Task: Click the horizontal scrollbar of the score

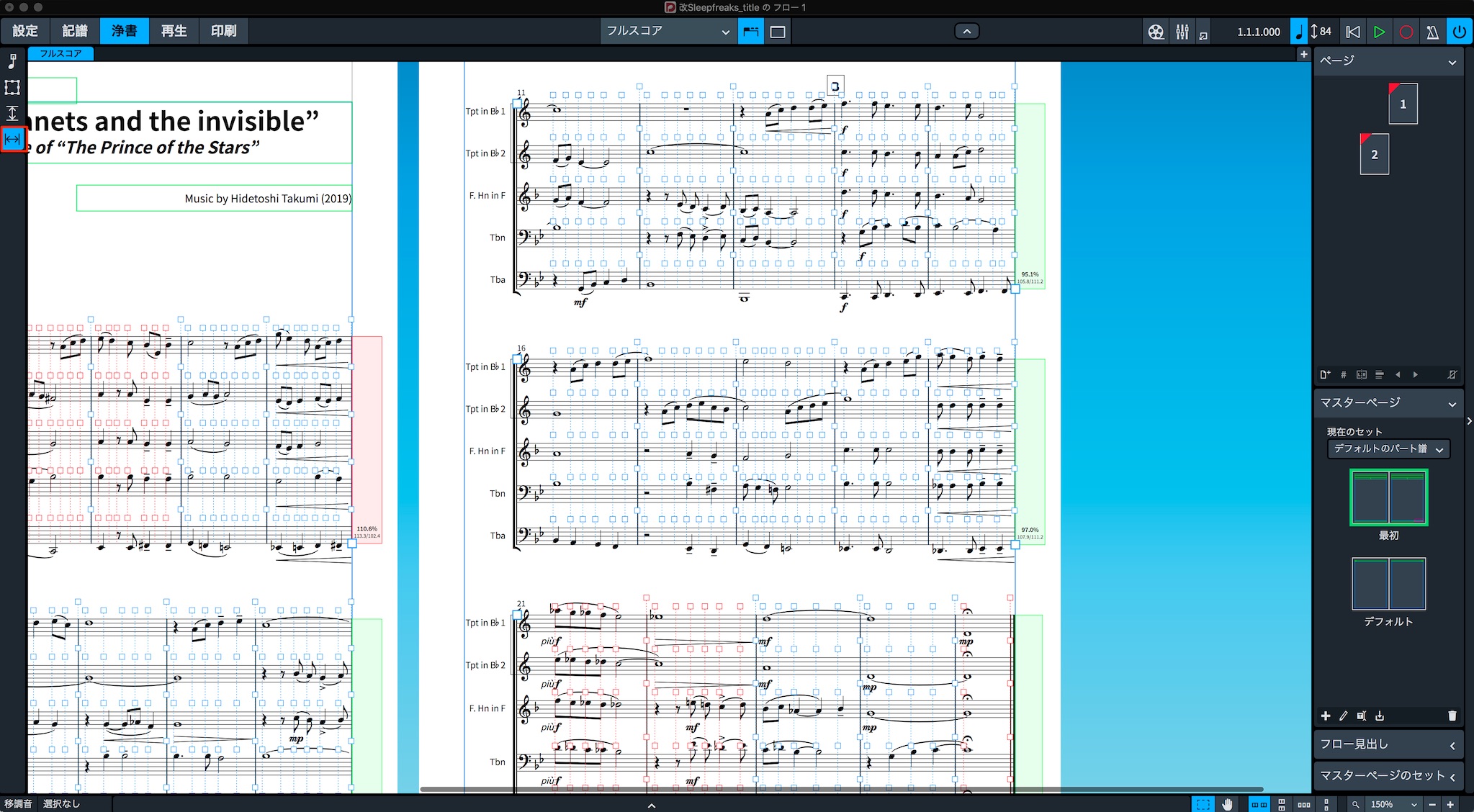Action: coord(841,790)
